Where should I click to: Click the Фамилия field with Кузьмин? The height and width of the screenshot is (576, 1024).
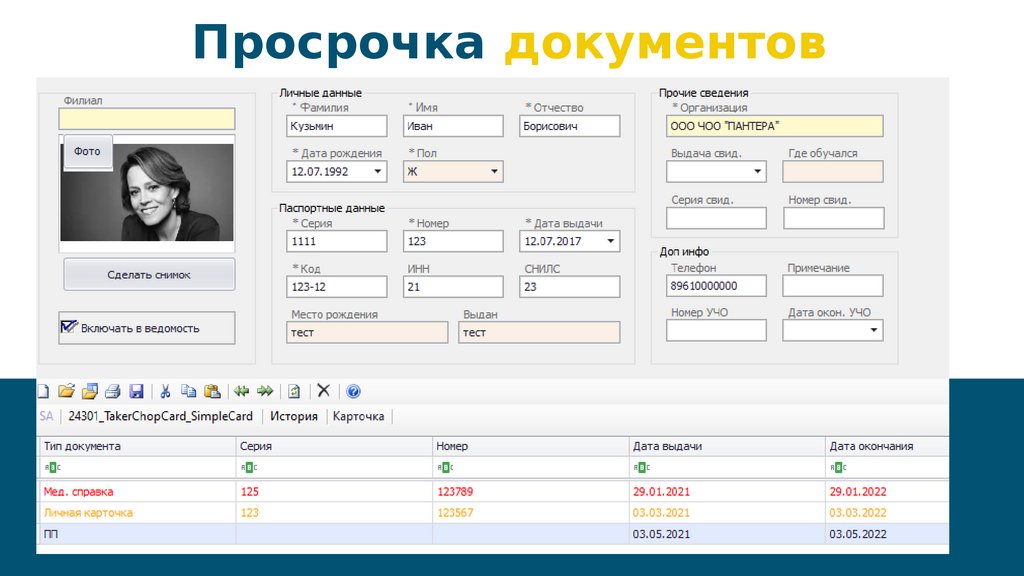[336, 126]
